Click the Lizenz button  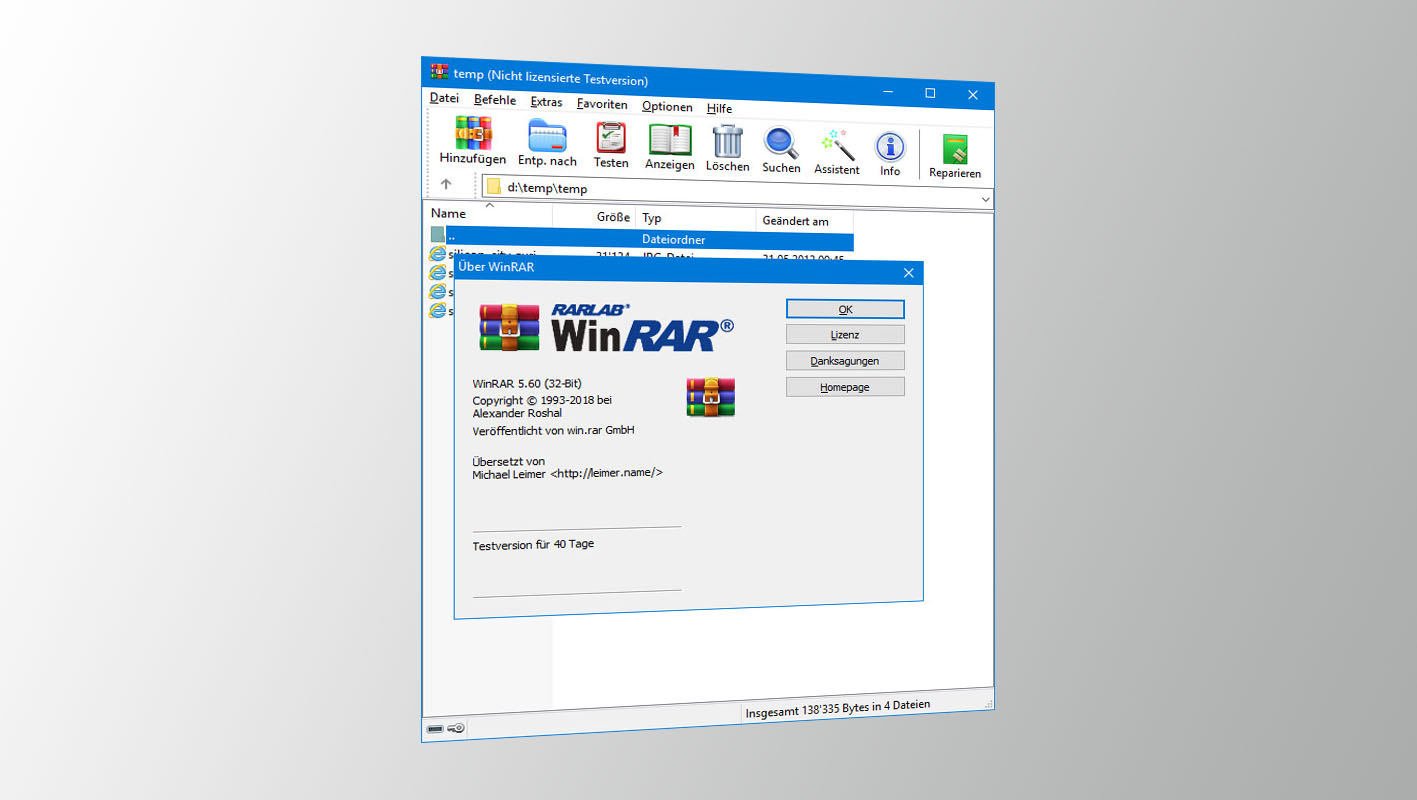tap(845, 335)
